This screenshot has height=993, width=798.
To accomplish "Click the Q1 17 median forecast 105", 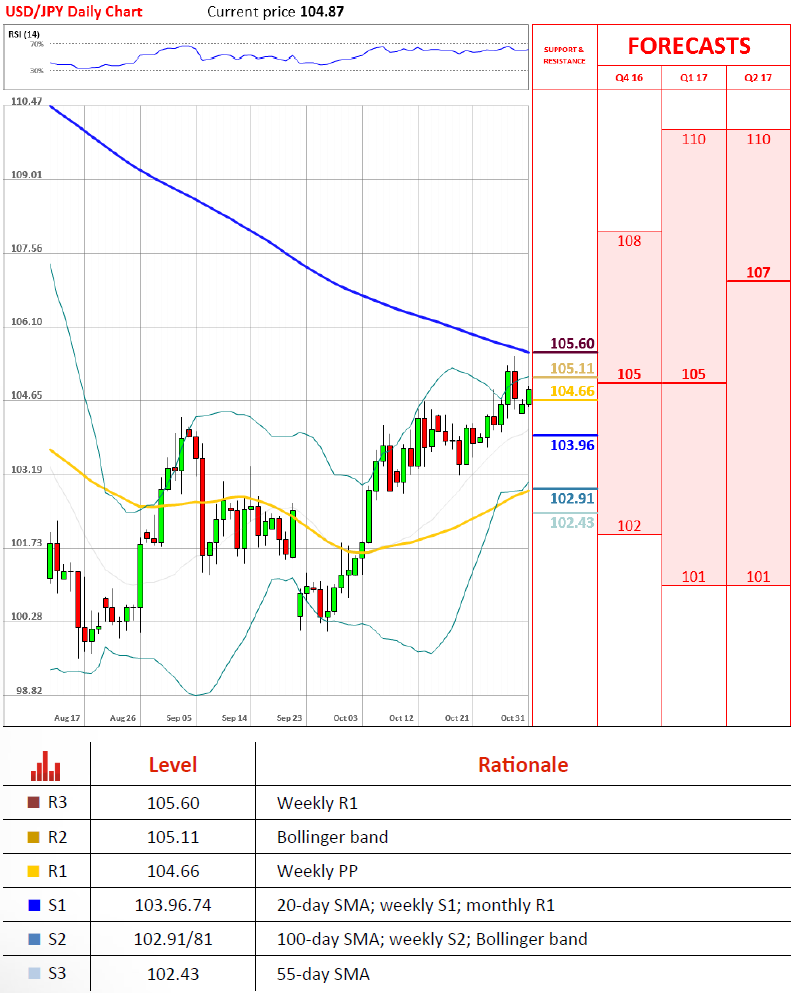I will pos(694,374).
